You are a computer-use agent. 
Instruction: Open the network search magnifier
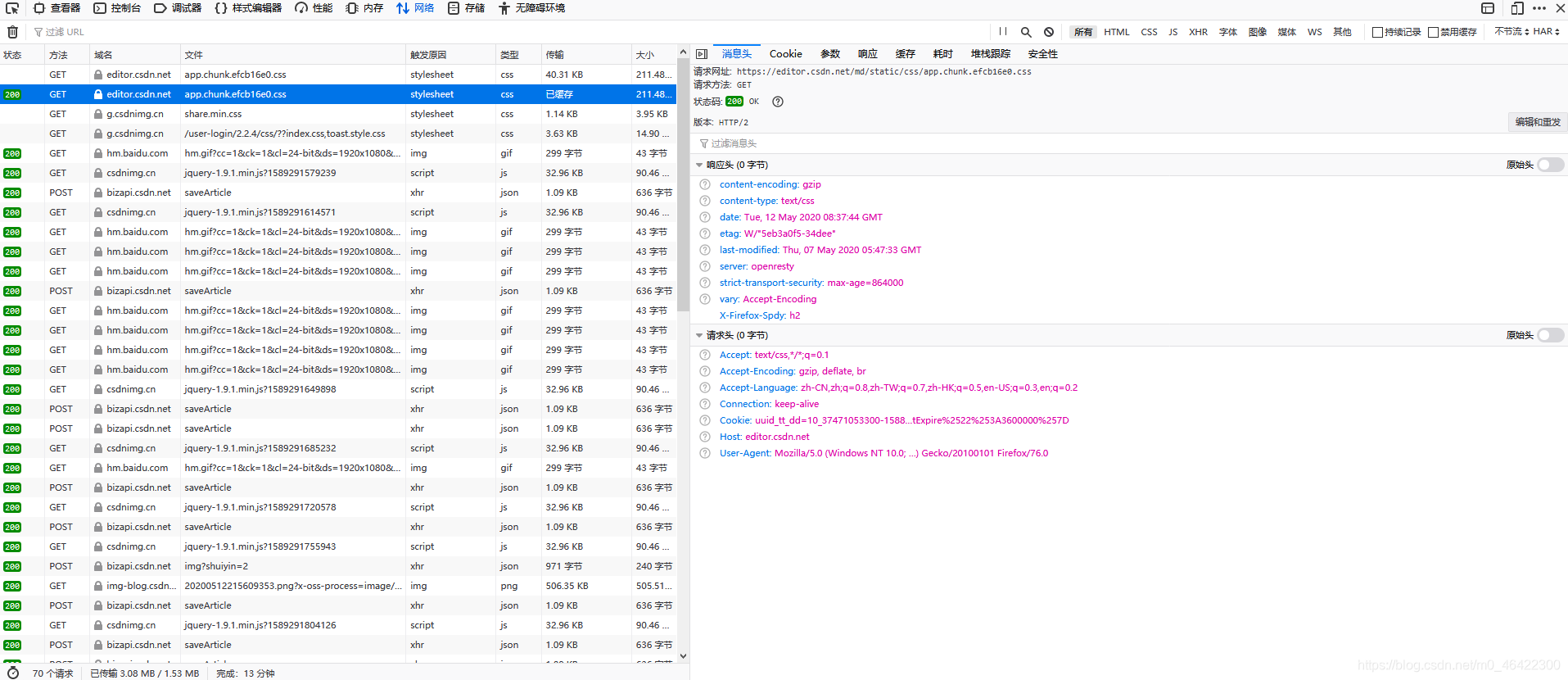tap(1026, 32)
